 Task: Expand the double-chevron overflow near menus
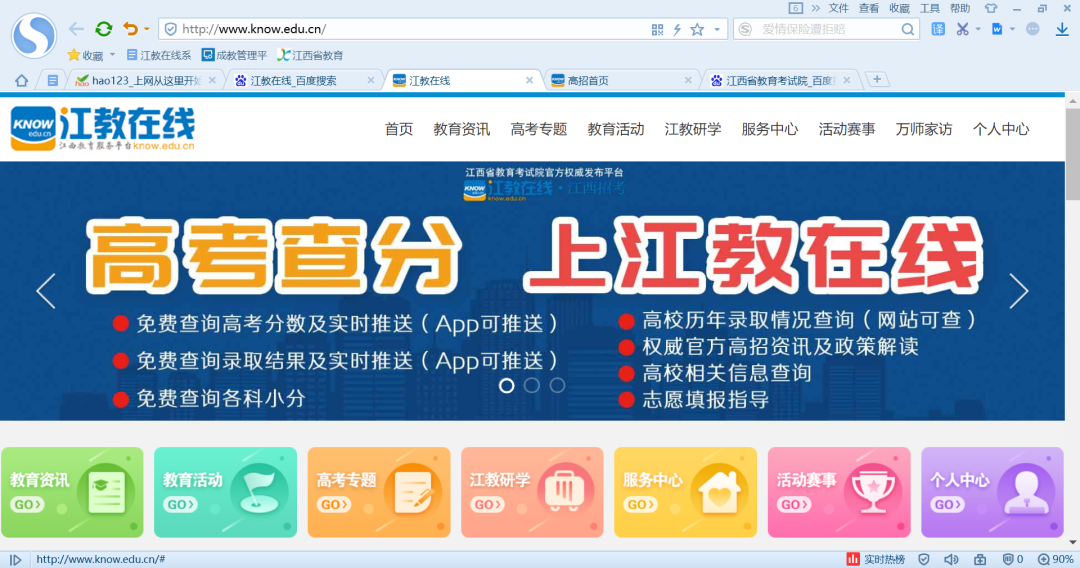click(x=816, y=8)
